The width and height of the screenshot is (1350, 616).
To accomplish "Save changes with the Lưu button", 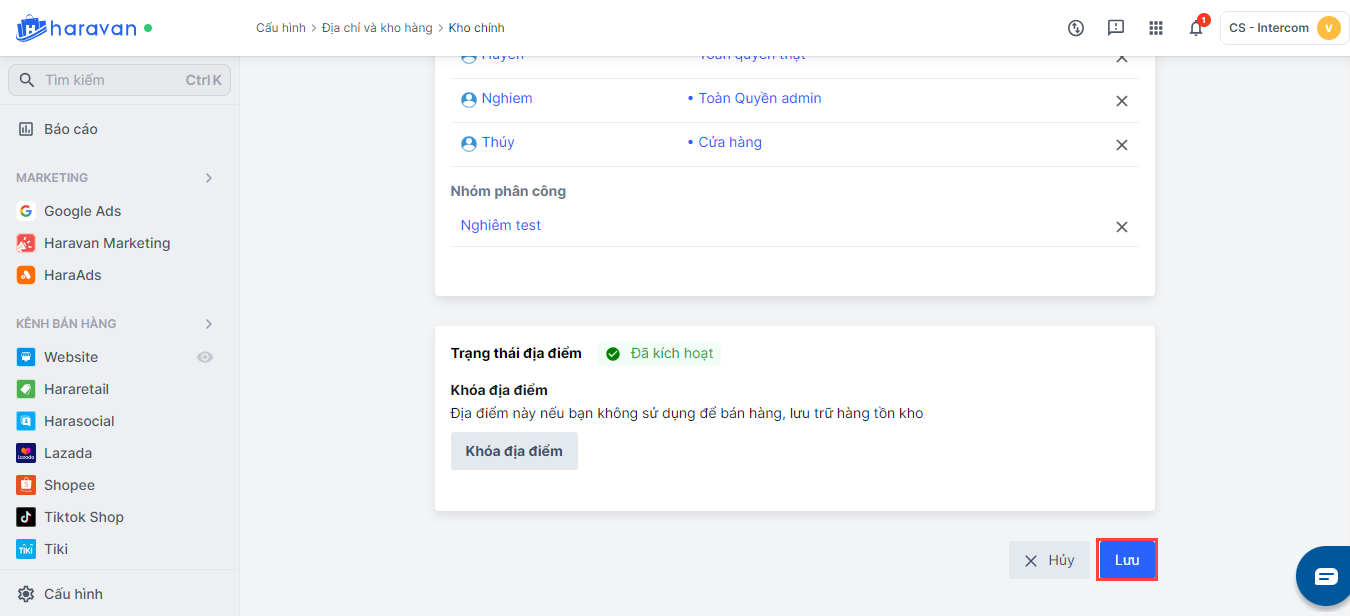I will [1127, 560].
